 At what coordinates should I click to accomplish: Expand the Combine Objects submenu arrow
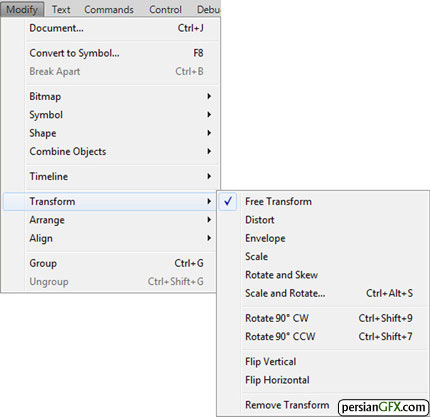pos(209,151)
